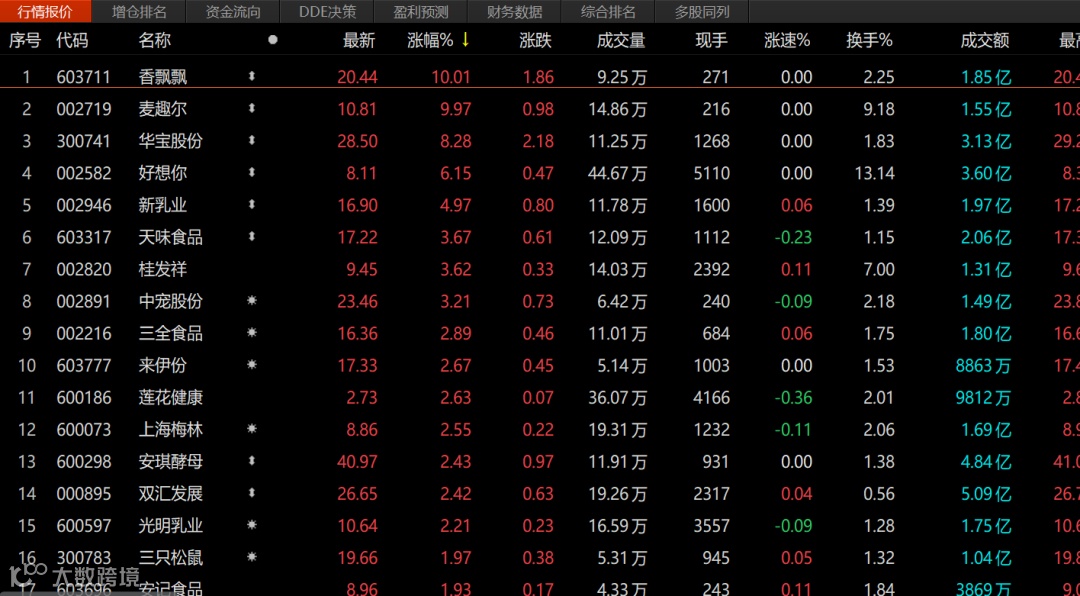Click the marker icon for 麦趣尔
The width and height of the screenshot is (1080, 596).
[x=251, y=108]
